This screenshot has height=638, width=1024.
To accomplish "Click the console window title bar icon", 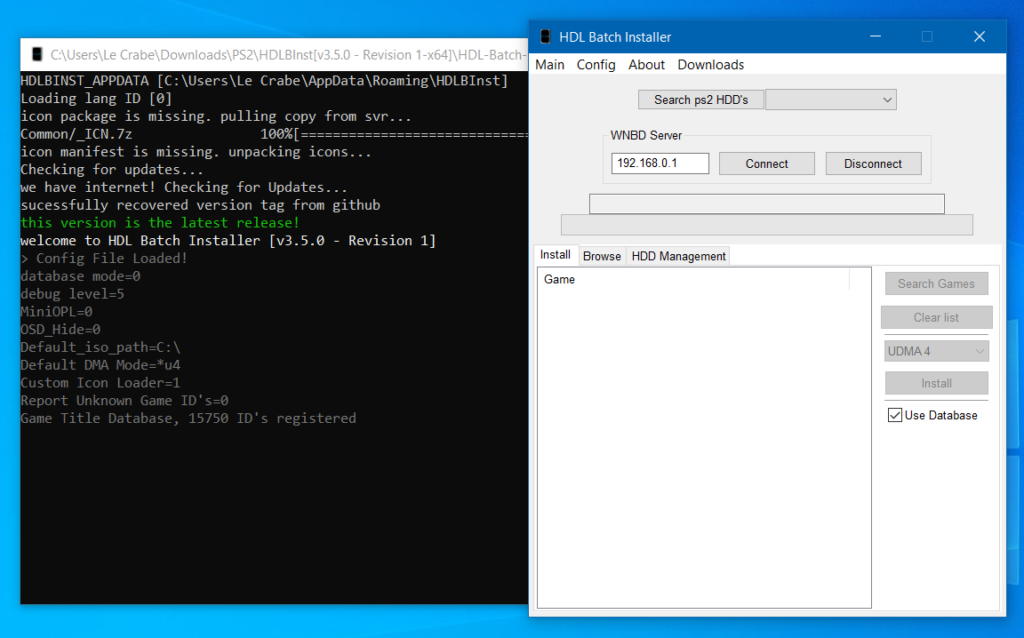I will tap(37, 54).
